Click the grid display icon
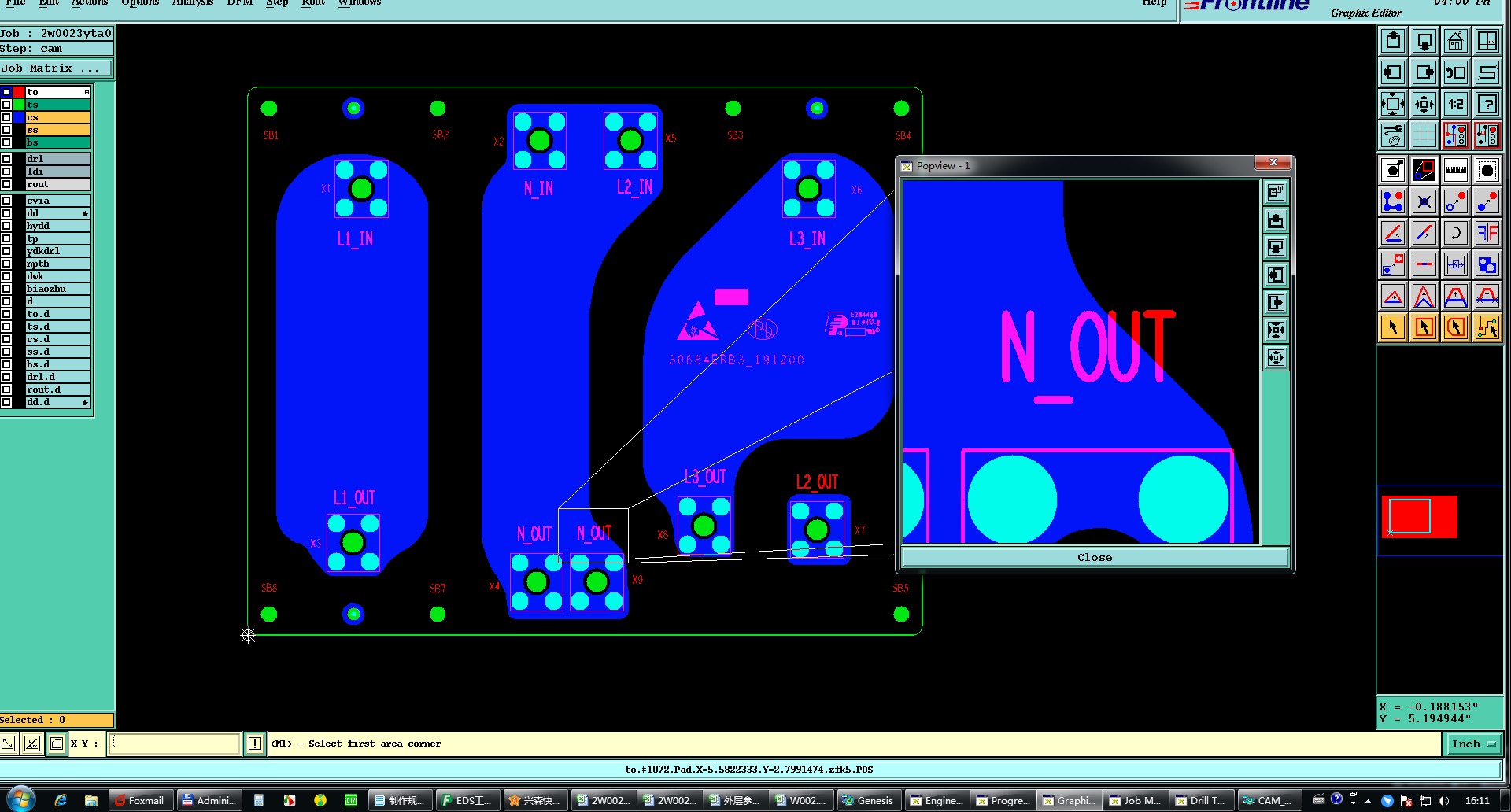 pyautogui.click(x=1424, y=135)
